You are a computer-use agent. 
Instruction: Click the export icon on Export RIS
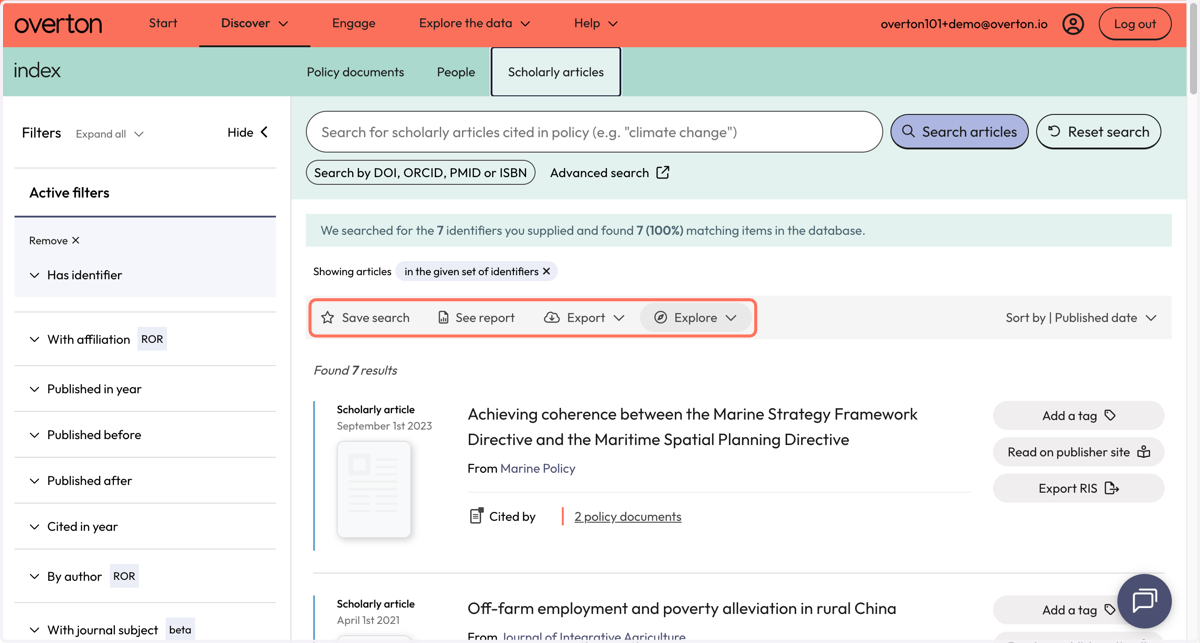point(1112,488)
